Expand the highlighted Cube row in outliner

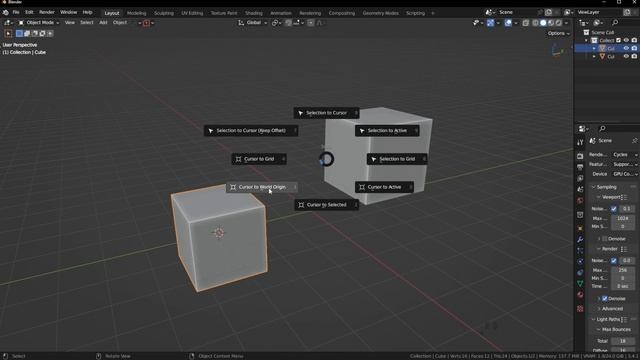click(x=594, y=48)
